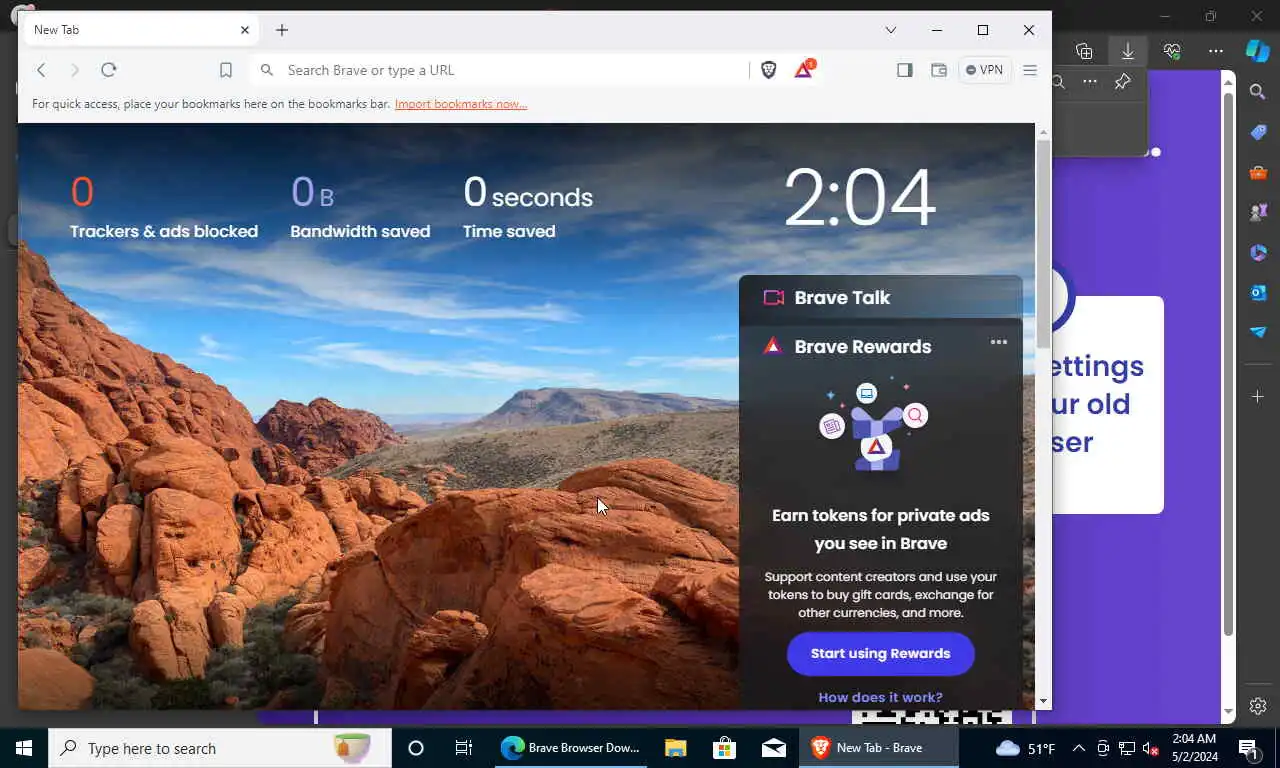This screenshot has height=768, width=1280.
Task: Open Edge Collections icon in the background window
Action: pos(1084,51)
